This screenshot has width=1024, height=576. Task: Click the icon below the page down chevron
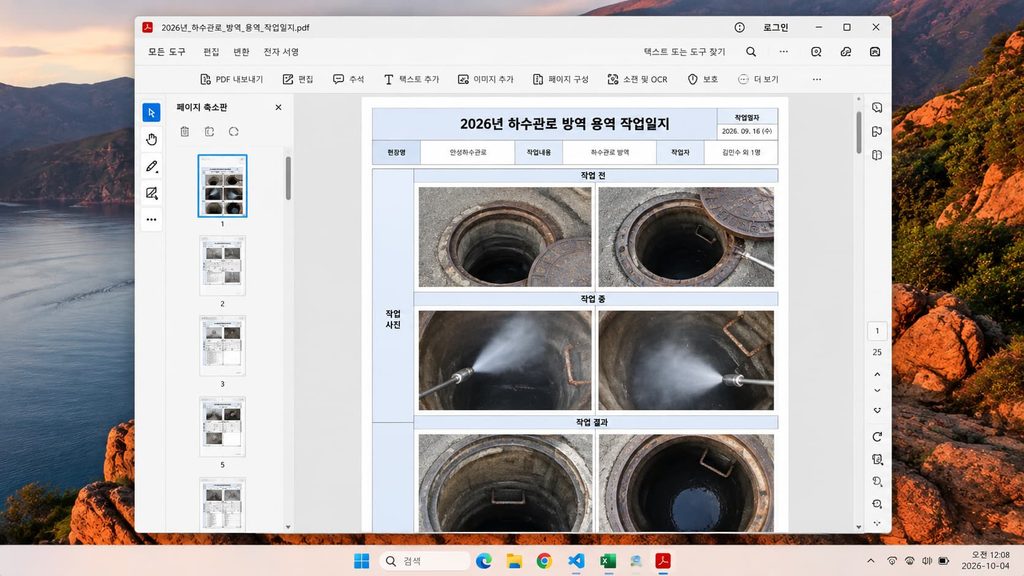click(877, 410)
